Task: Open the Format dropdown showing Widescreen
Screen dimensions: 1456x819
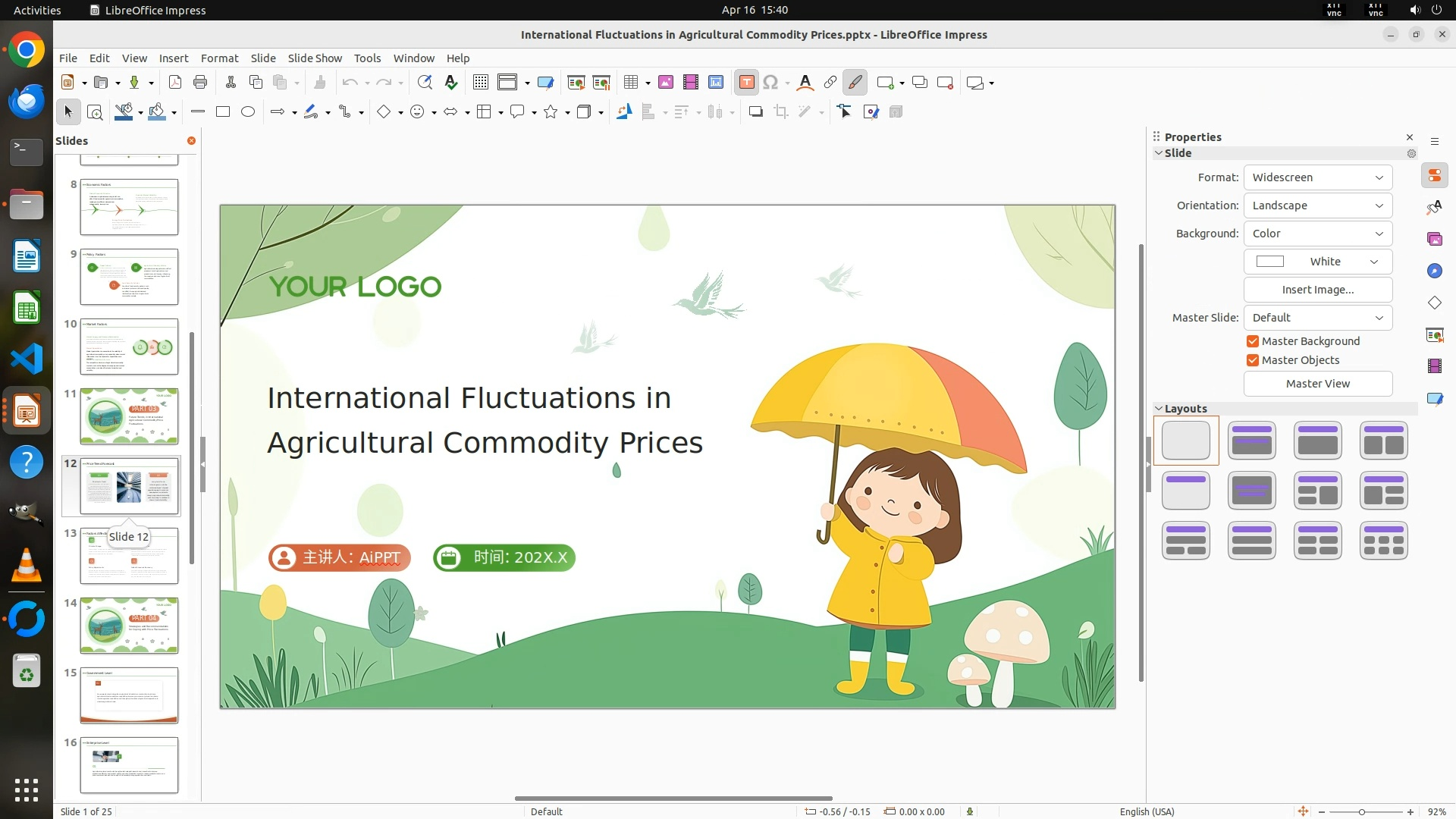Action: [x=1317, y=177]
